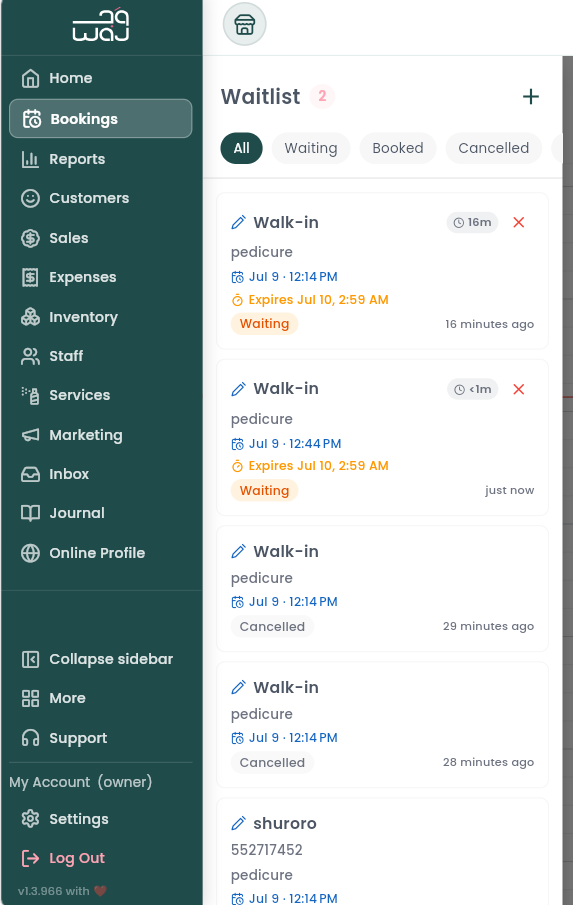Edit shuroro entry using pencil icon
This screenshot has height=905, width=573.
[238, 823]
